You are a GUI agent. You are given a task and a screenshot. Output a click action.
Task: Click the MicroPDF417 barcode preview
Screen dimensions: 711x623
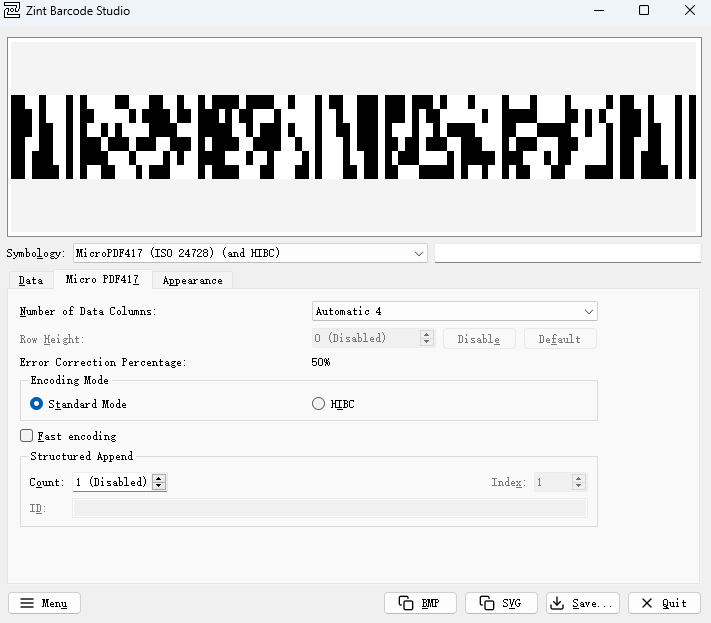(354, 137)
